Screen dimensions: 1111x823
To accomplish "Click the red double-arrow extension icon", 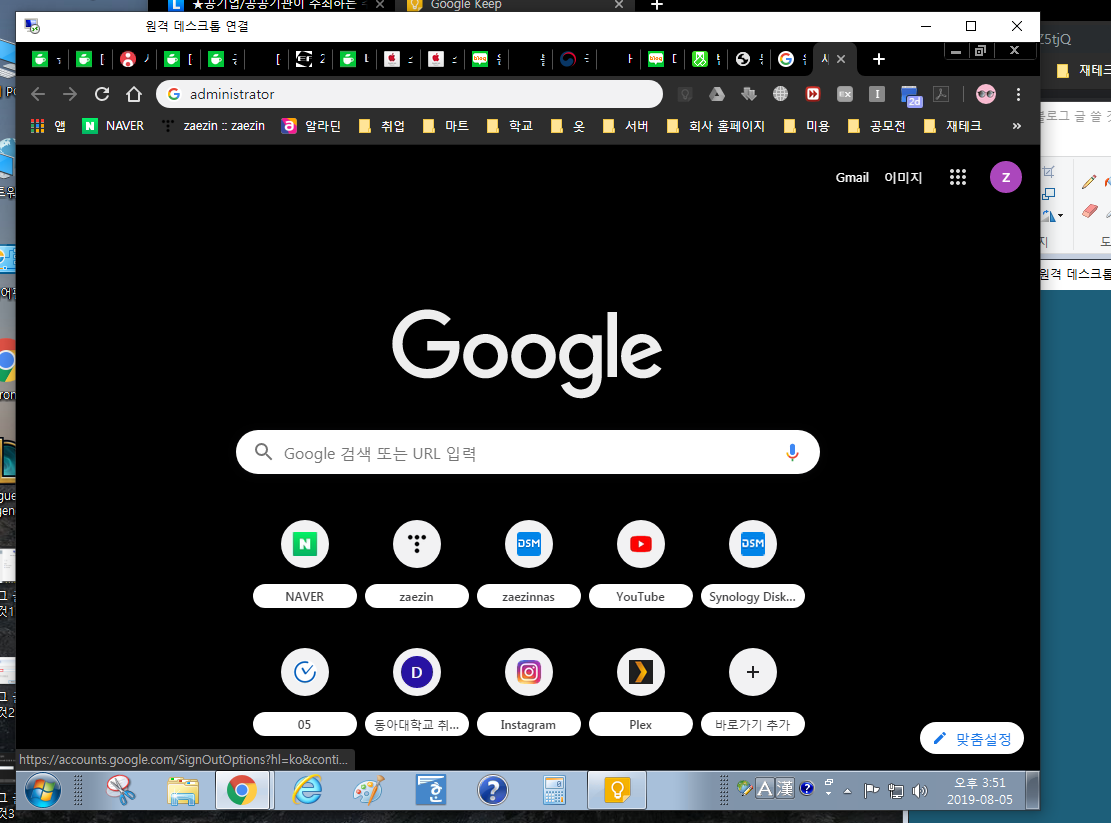I will [813, 94].
